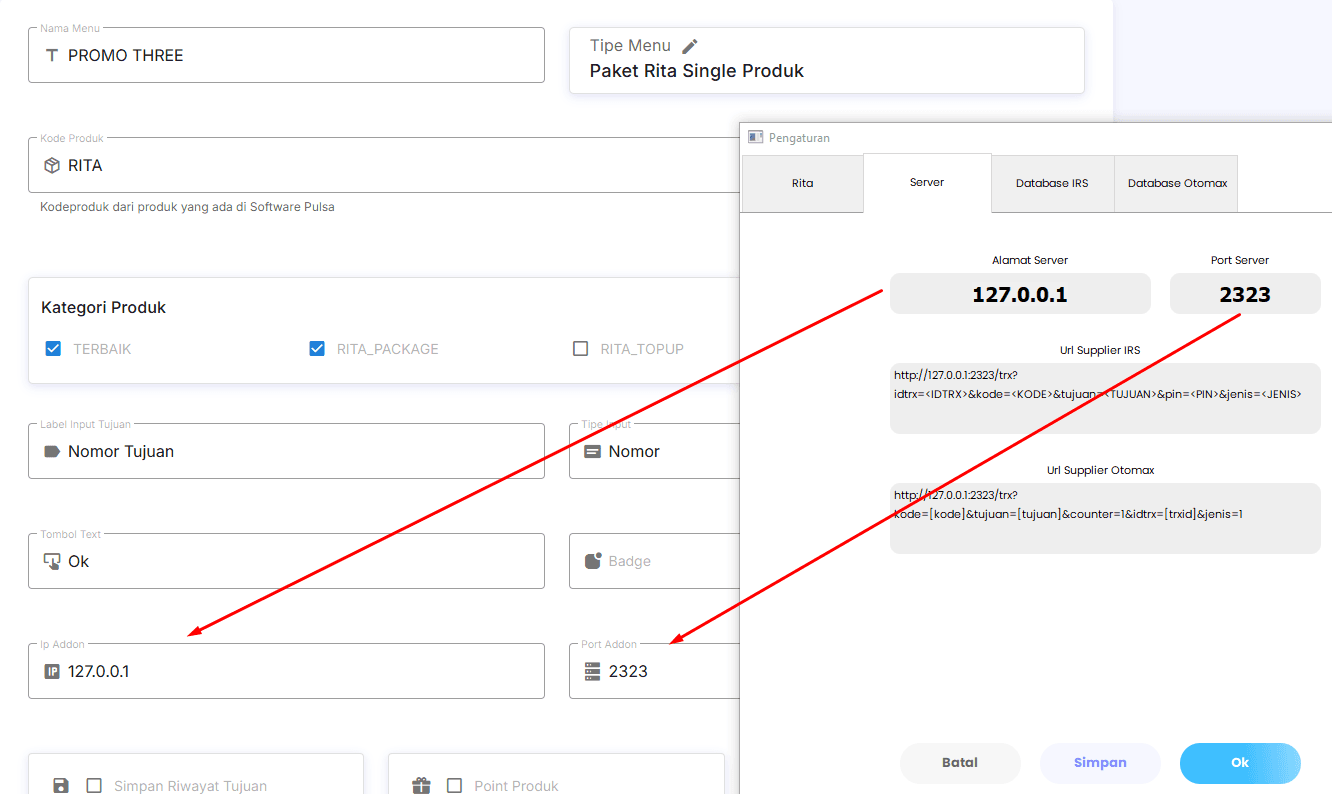Click the IP icon in Ip Addon field

point(52,672)
